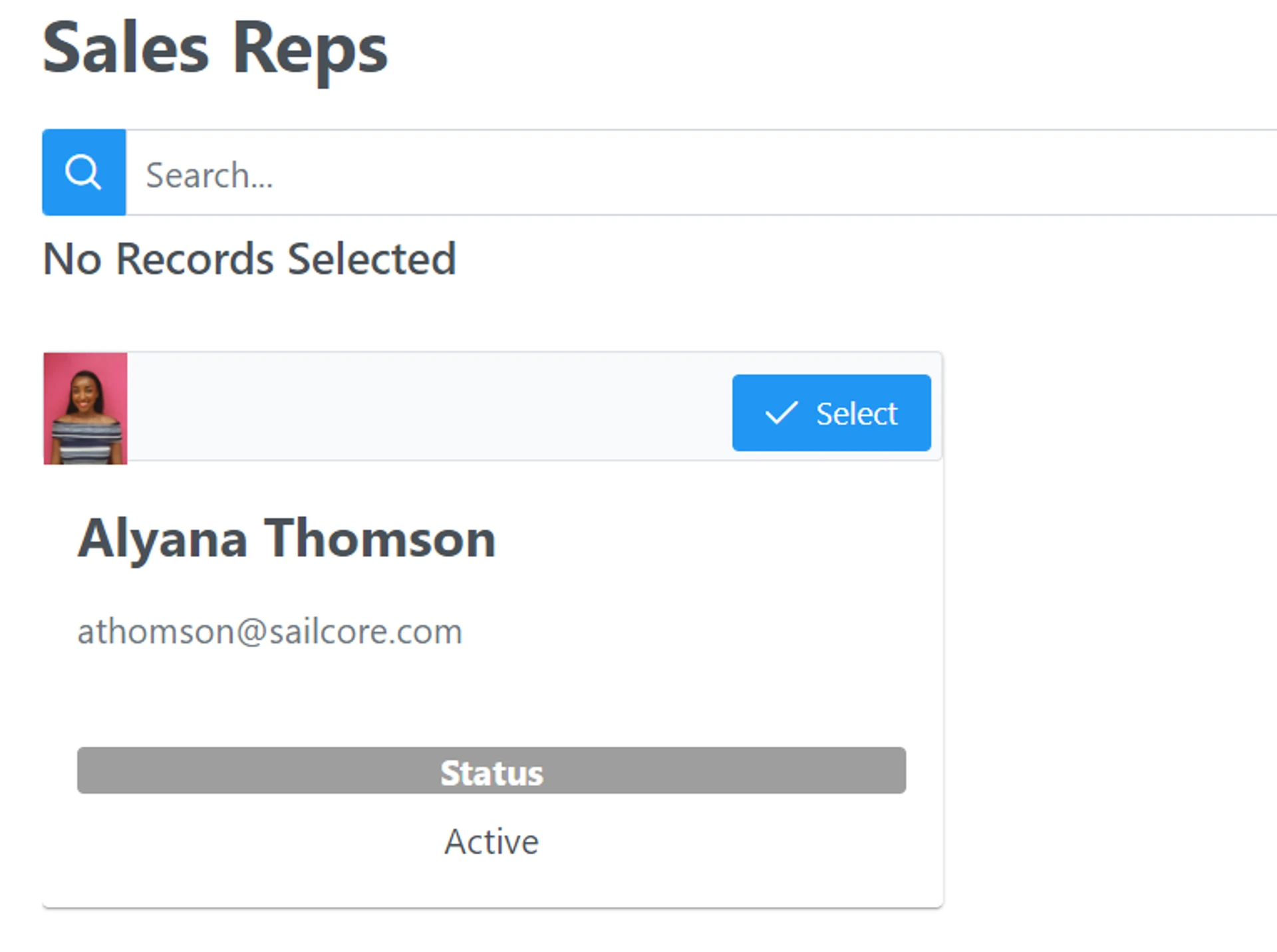Screen dimensions: 1277x952
Task: Click the gray Status header bar
Action: (491, 771)
